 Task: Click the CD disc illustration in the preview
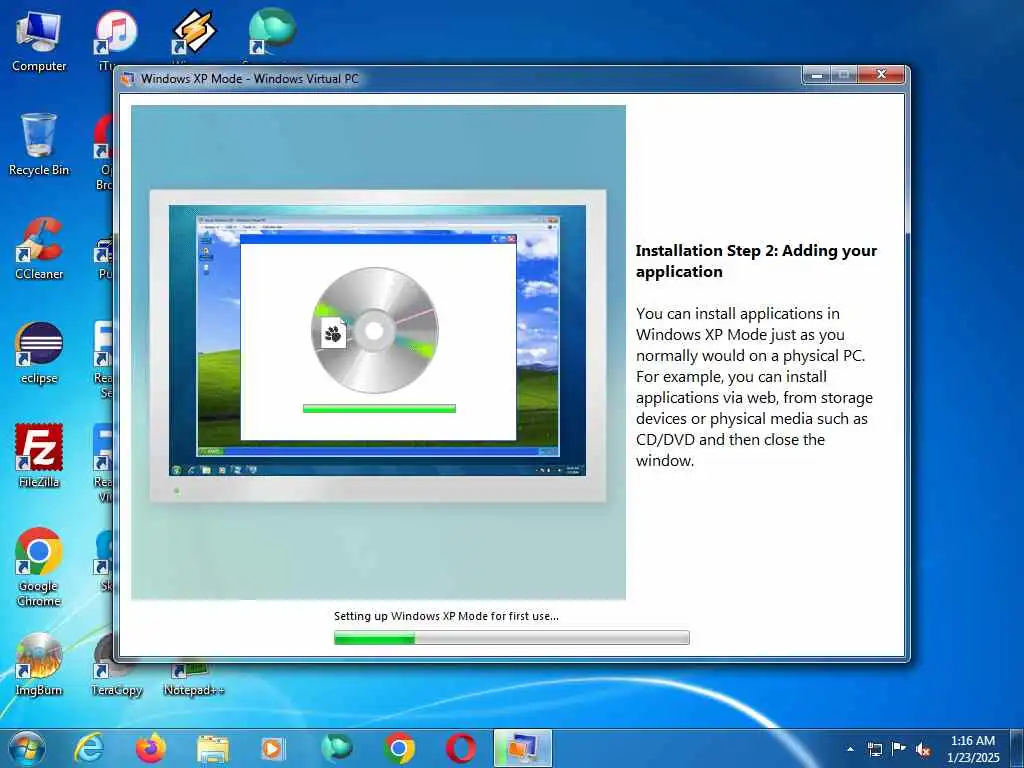coord(374,330)
